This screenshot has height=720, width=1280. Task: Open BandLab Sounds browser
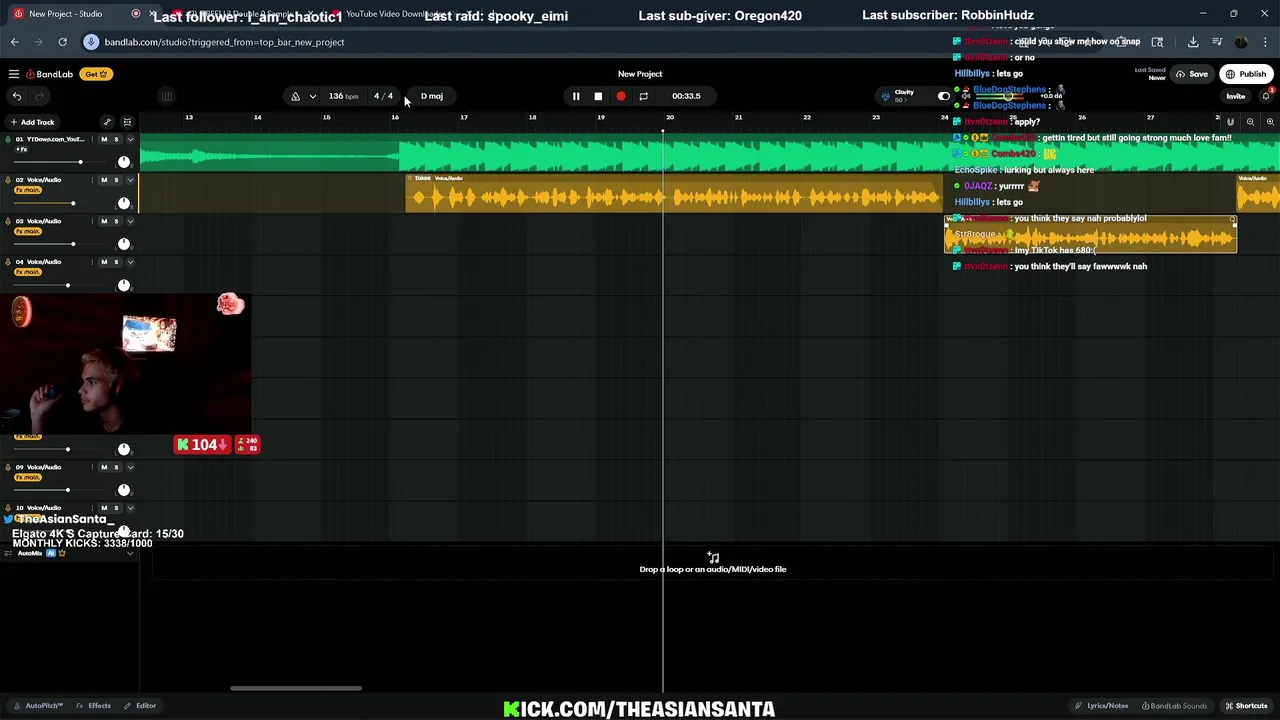coord(1174,706)
